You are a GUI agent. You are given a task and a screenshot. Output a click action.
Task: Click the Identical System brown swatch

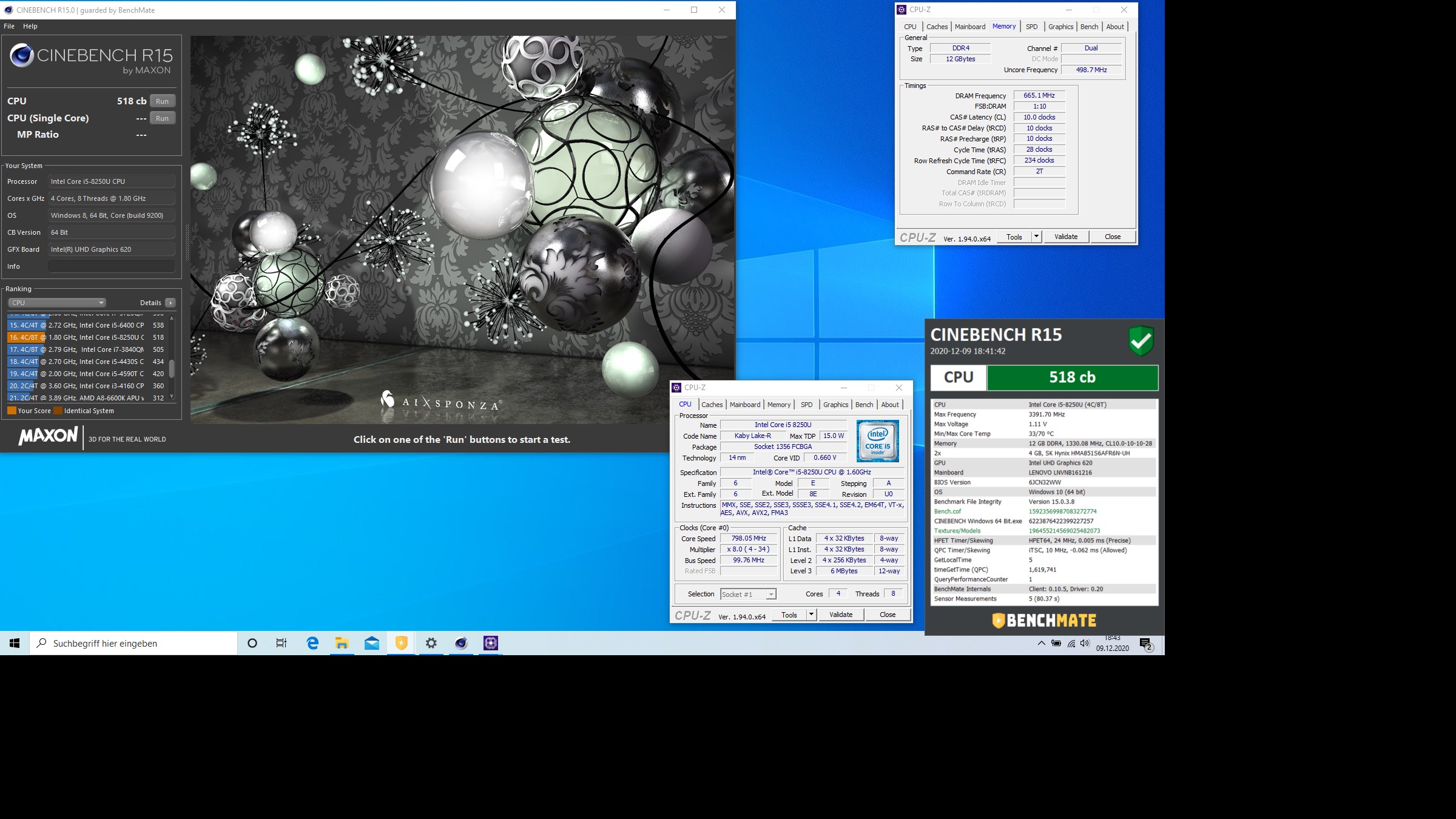(58, 411)
